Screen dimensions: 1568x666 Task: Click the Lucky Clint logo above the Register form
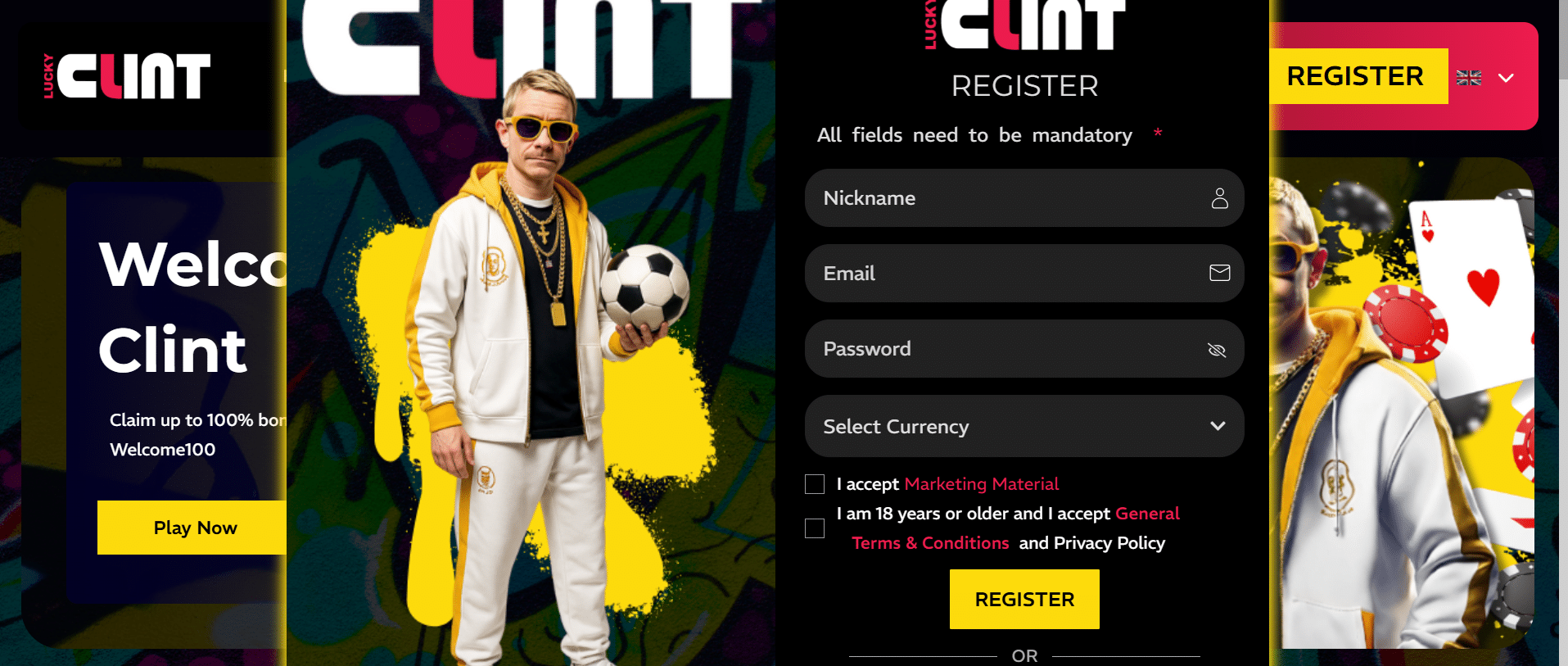1024,25
